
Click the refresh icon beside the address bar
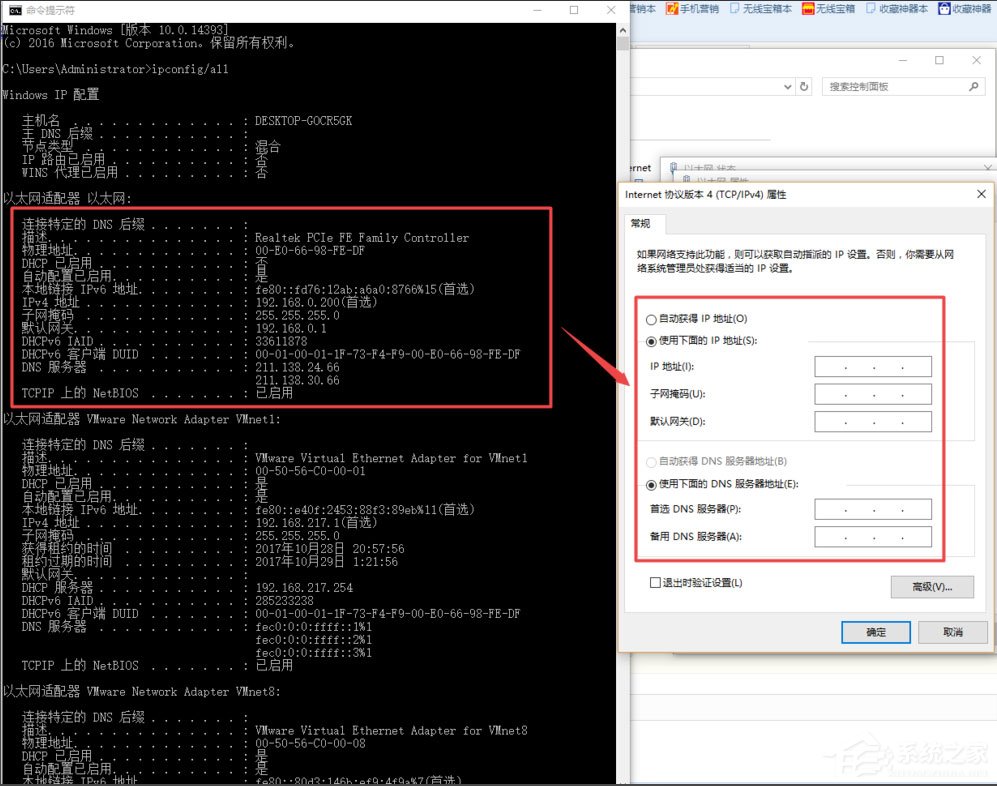click(804, 87)
